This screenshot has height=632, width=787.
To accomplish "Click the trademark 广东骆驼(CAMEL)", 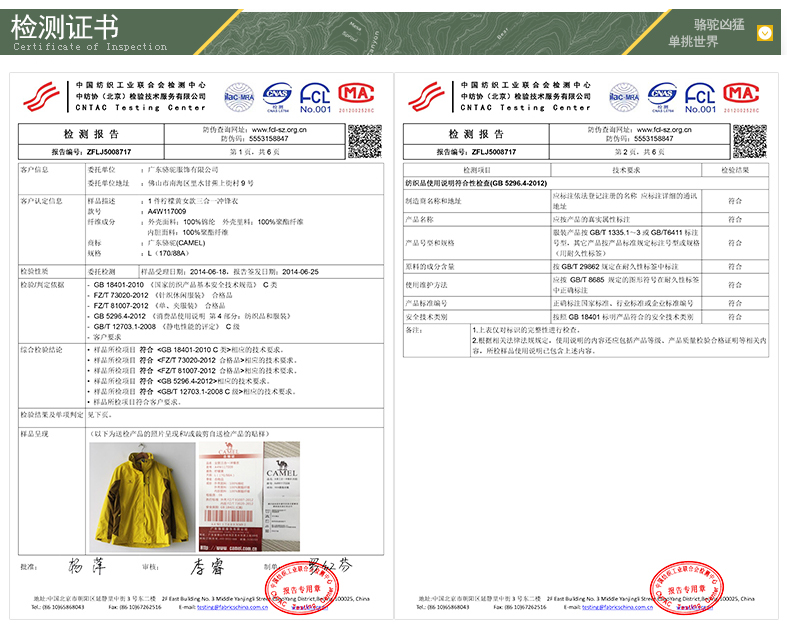I will (176, 242).
